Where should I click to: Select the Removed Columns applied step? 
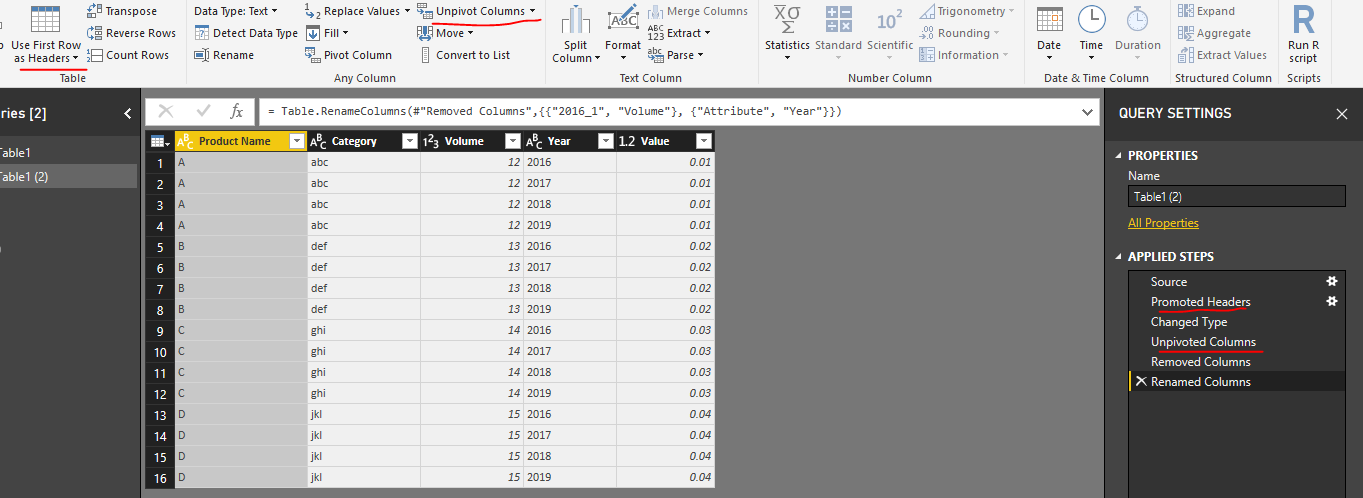coord(1200,362)
